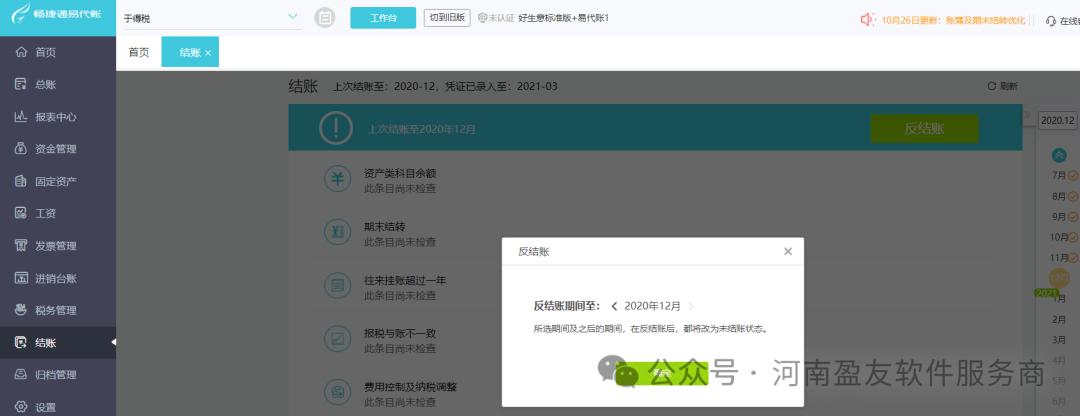
Task: Click the 期末结转 item text
Action: point(386,227)
